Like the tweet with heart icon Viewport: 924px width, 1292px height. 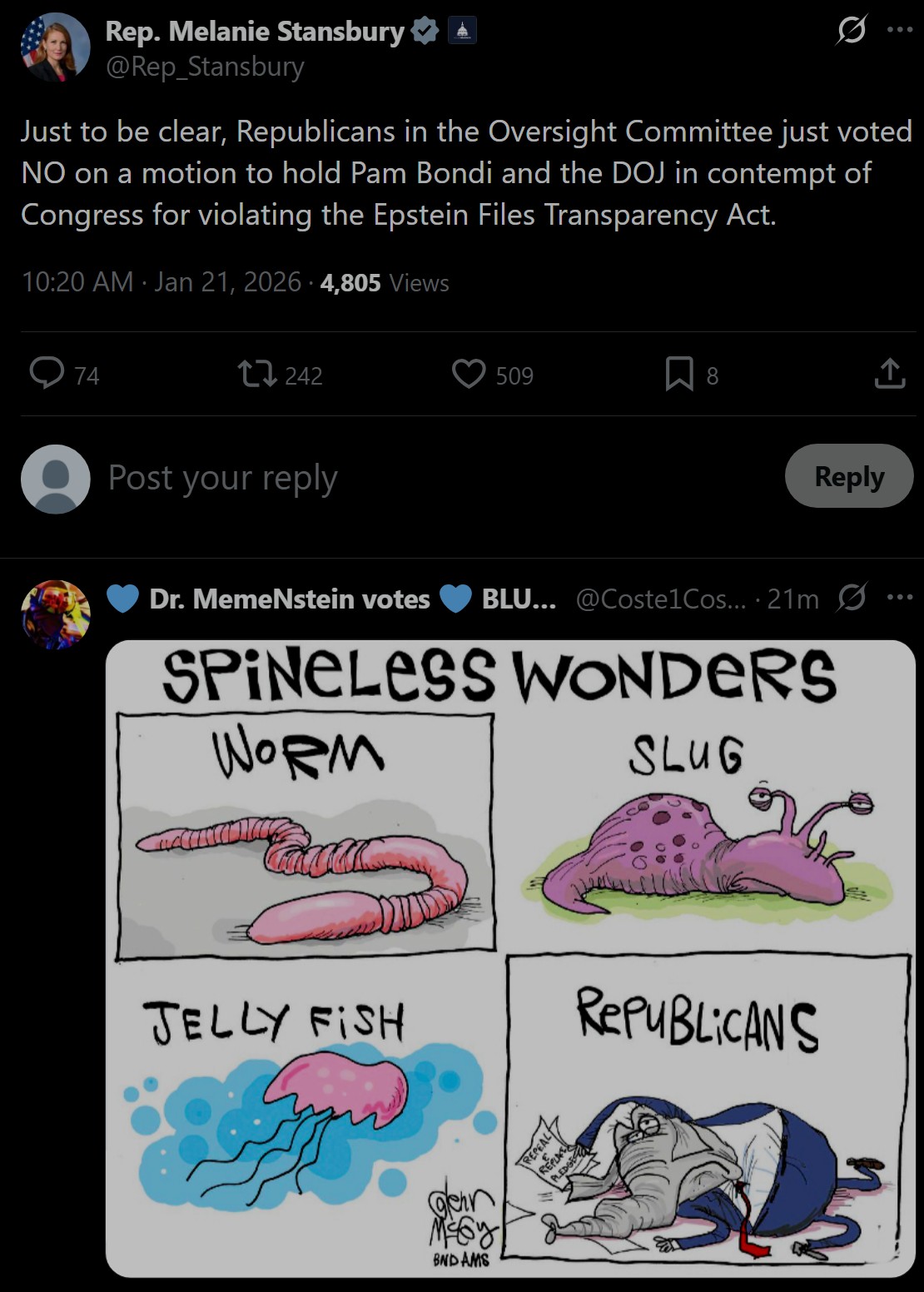click(469, 373)
